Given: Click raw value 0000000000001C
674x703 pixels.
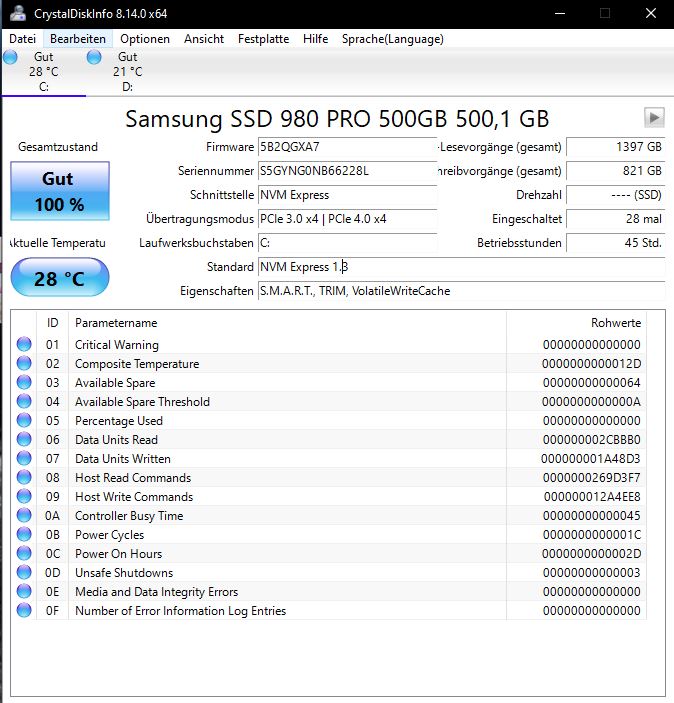Looking at the screenshot, I should pos(591,535).
